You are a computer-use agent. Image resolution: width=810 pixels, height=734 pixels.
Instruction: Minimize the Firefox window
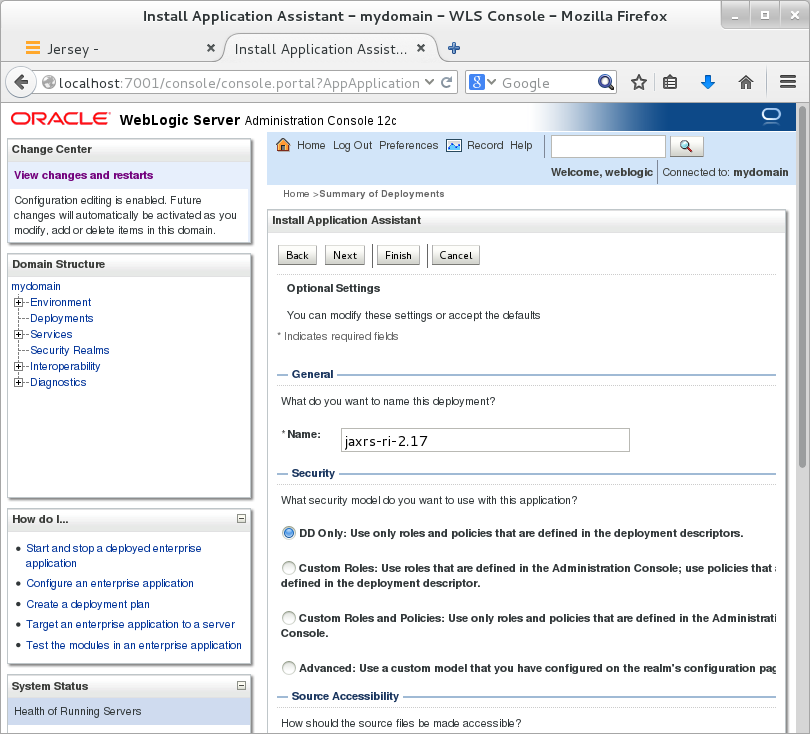(735, 16)
